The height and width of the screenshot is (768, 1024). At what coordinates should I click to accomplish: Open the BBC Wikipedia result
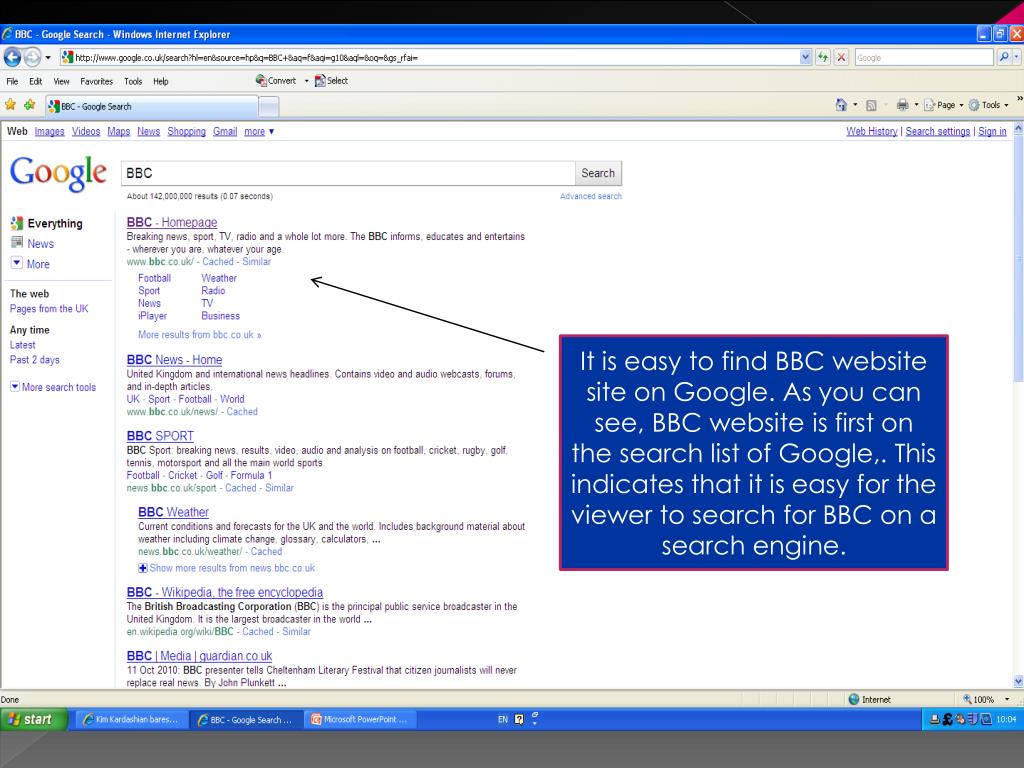(225, 592)
